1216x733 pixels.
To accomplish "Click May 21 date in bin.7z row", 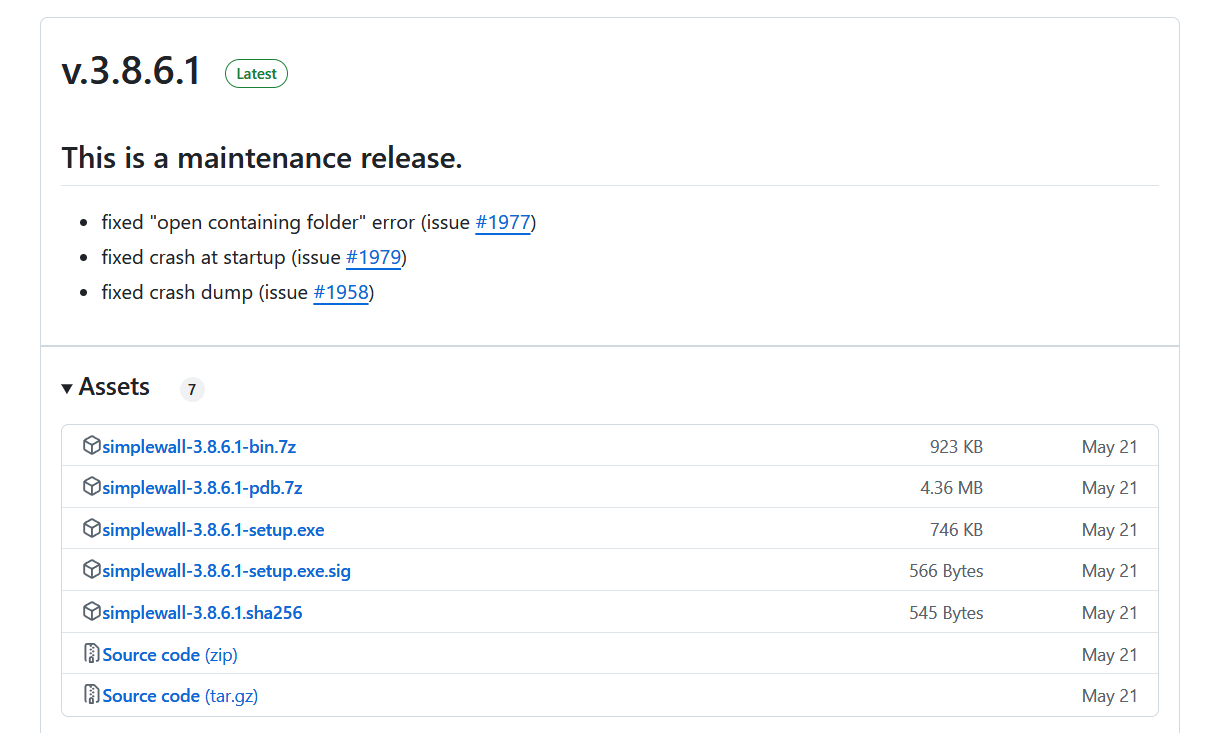I will 1110,447.
